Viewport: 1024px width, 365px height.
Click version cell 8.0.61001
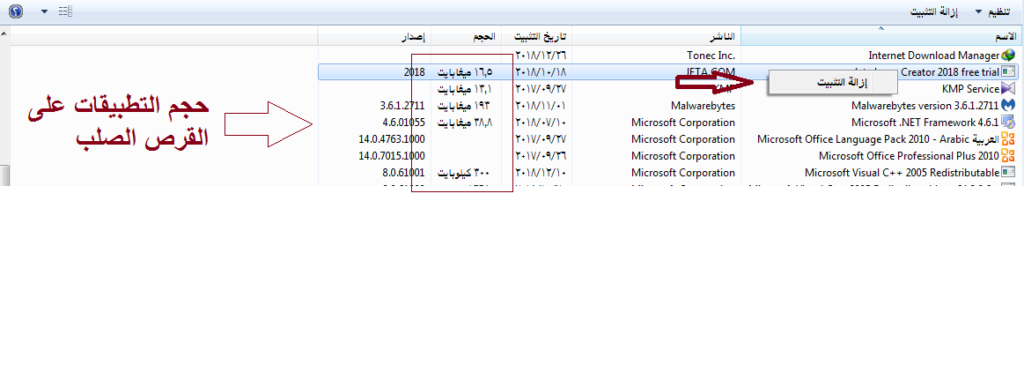click(x=405, y=173)
